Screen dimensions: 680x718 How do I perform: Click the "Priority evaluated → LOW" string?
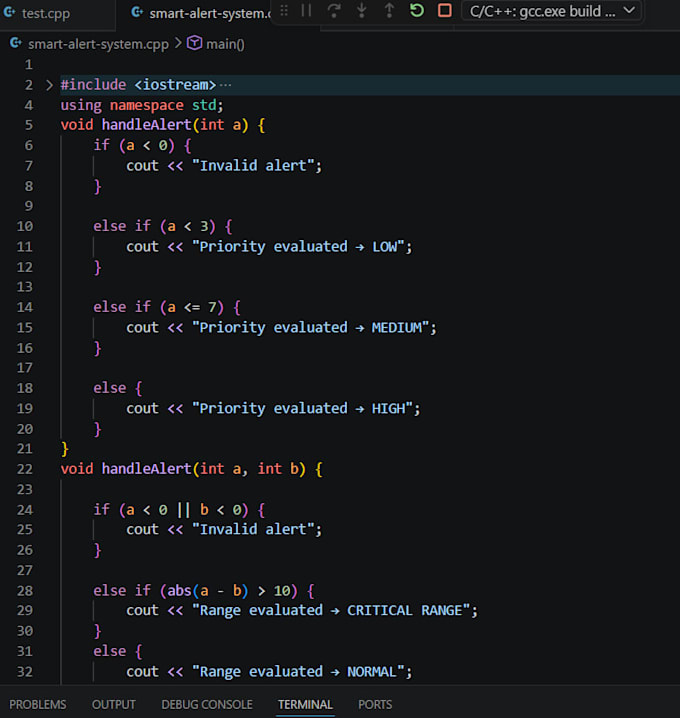pos(298,247)
